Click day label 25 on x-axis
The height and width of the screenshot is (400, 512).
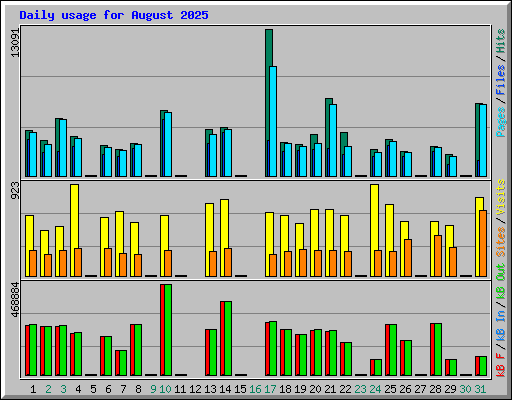[390, 389]
